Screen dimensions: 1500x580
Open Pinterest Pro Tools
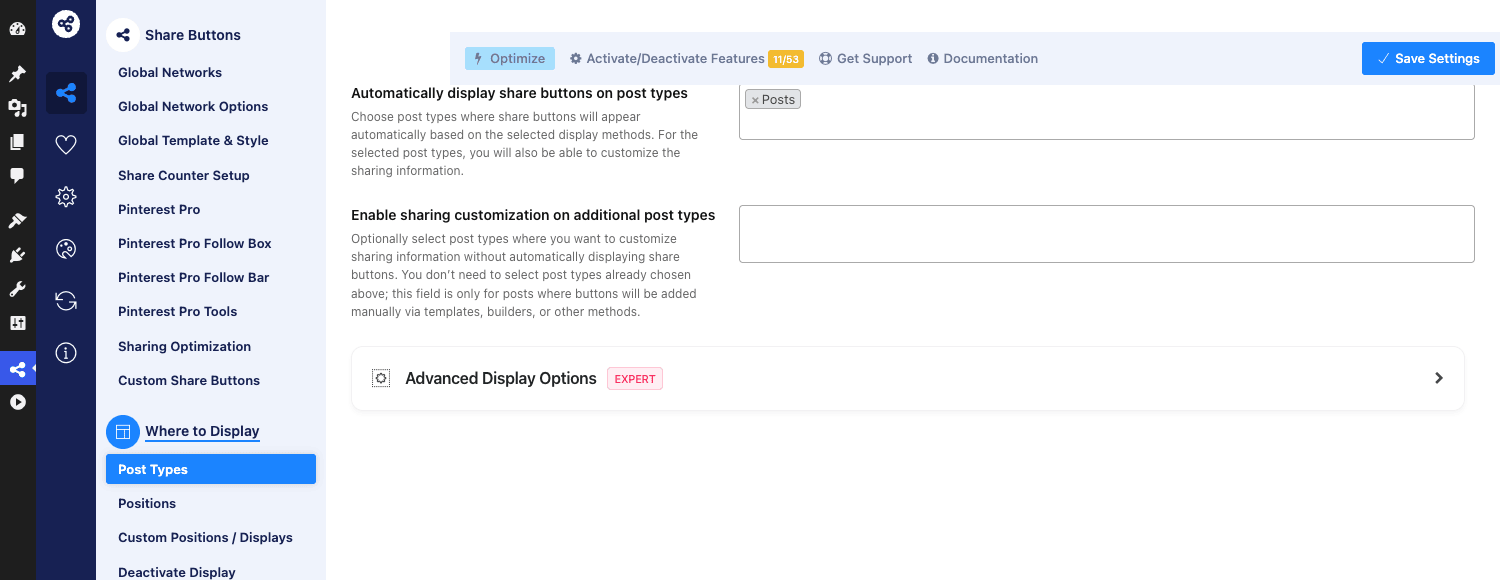coord(178,311)
